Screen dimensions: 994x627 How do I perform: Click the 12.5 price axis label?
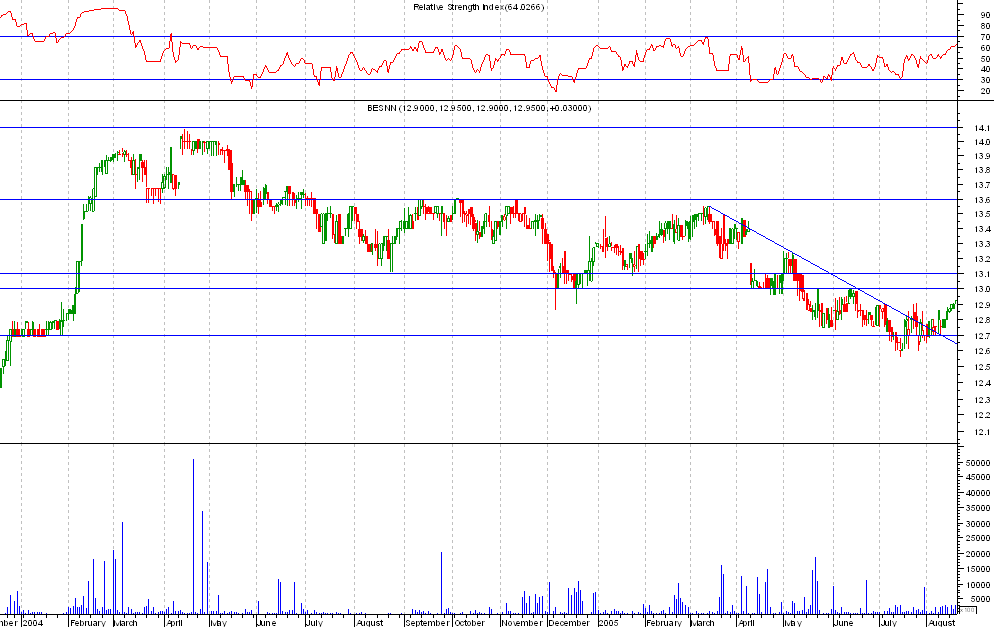(983, 367)
